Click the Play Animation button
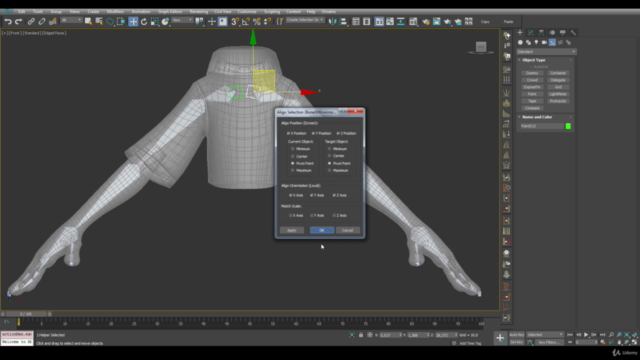The width and height of the screenshot is (640, 360). pyautogui.click(x=586, y=335)
